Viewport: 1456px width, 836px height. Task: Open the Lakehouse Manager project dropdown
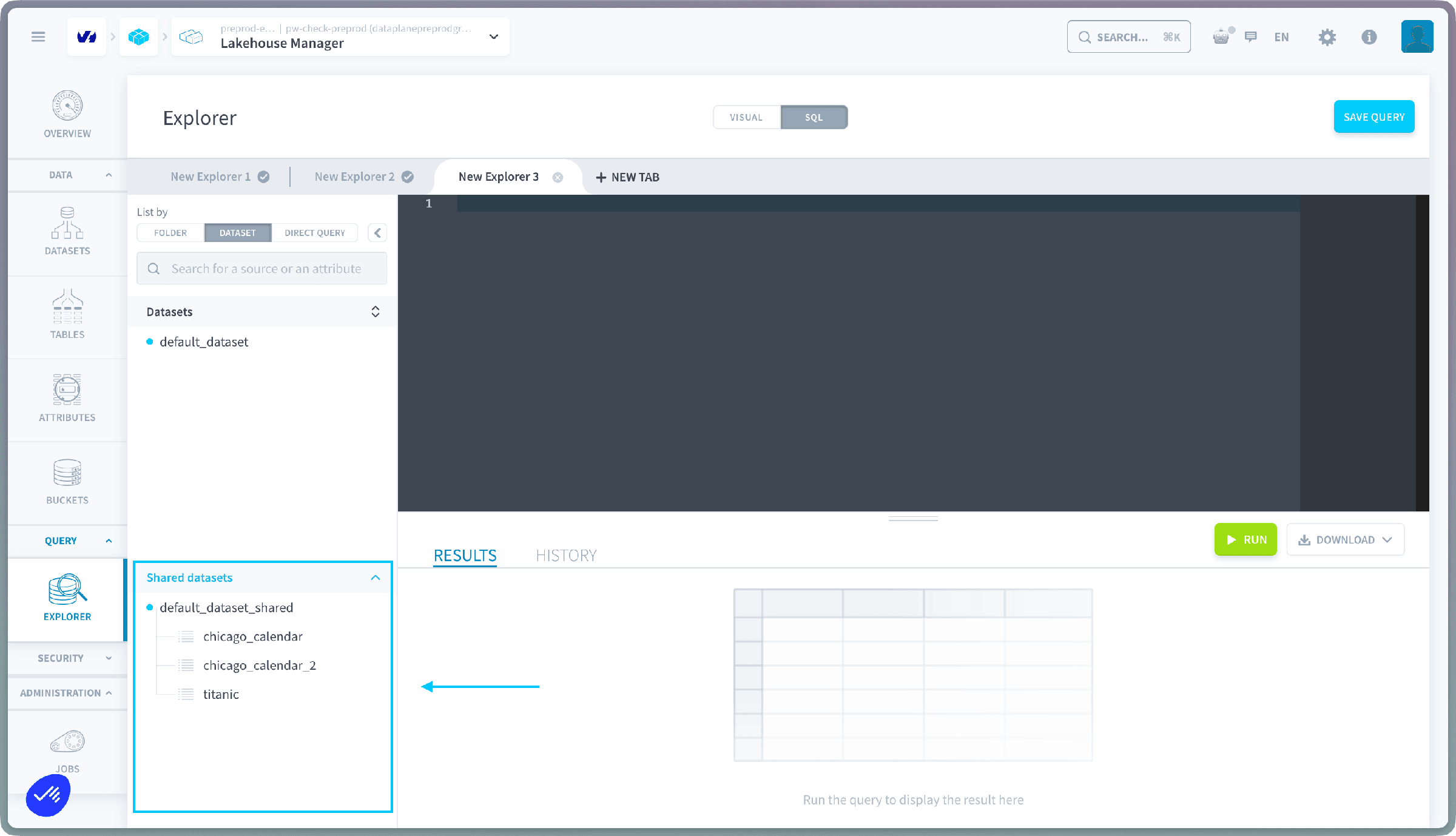click(494, 37)
